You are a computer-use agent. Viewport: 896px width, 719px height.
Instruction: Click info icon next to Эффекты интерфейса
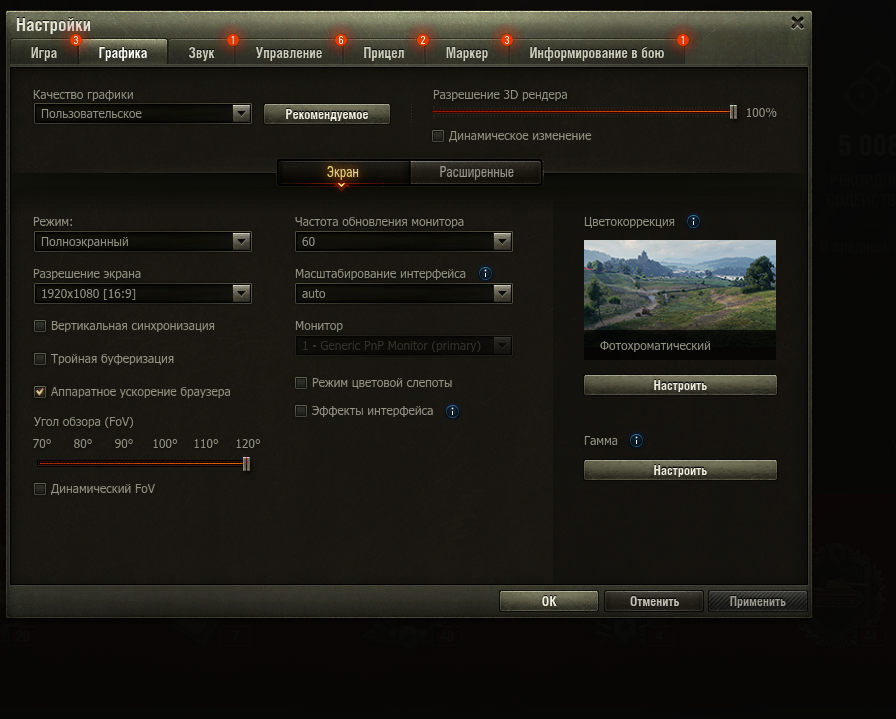(452, 411)
